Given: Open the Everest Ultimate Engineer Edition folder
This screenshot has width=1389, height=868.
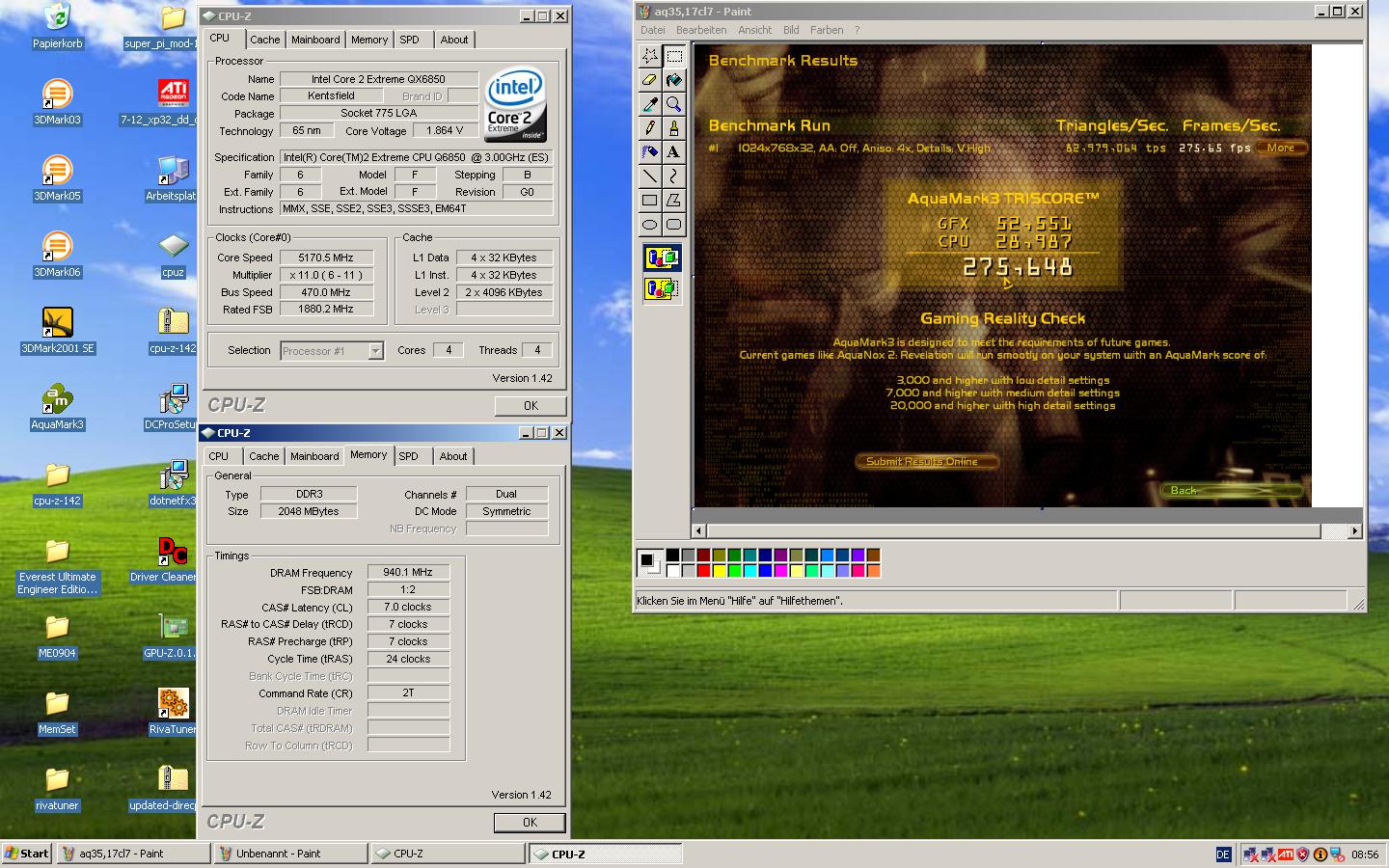Looking at the screenshot, I should [x=57, y=567].
